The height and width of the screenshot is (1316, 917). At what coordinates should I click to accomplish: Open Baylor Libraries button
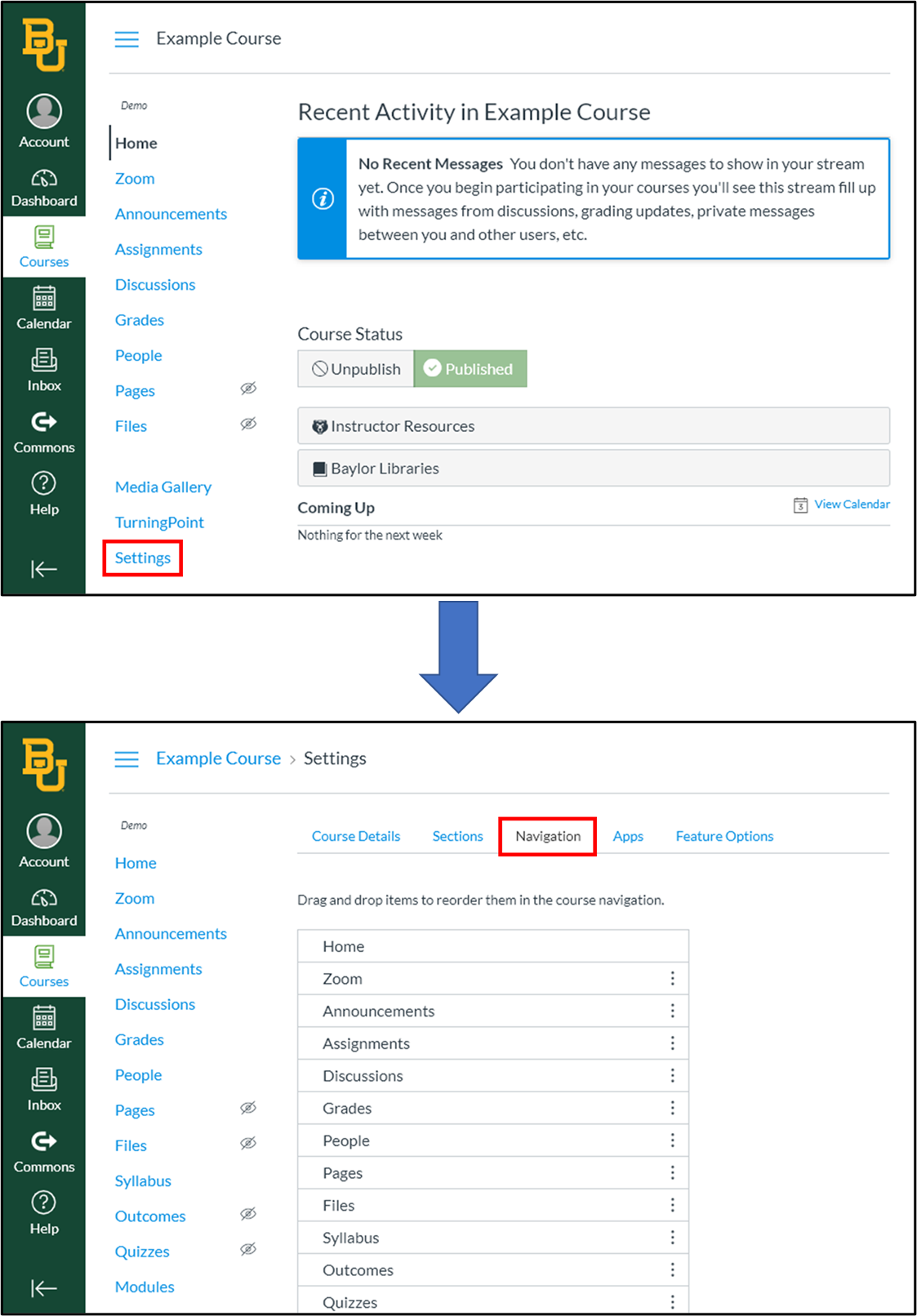(x=594, y=469)
